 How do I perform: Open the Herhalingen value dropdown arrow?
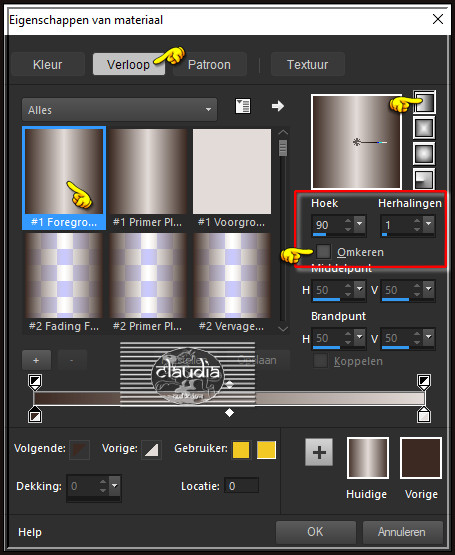(x=429, y=224)
